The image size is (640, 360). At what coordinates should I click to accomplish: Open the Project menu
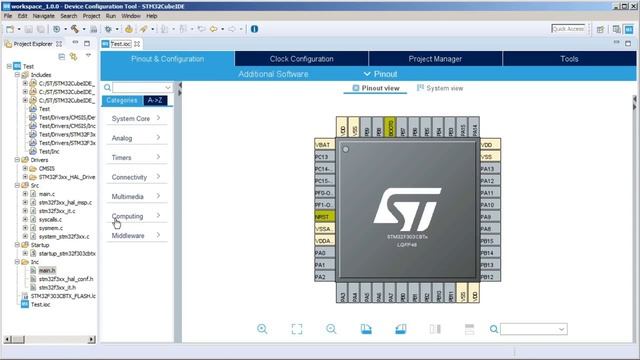[x=91, y=16]
